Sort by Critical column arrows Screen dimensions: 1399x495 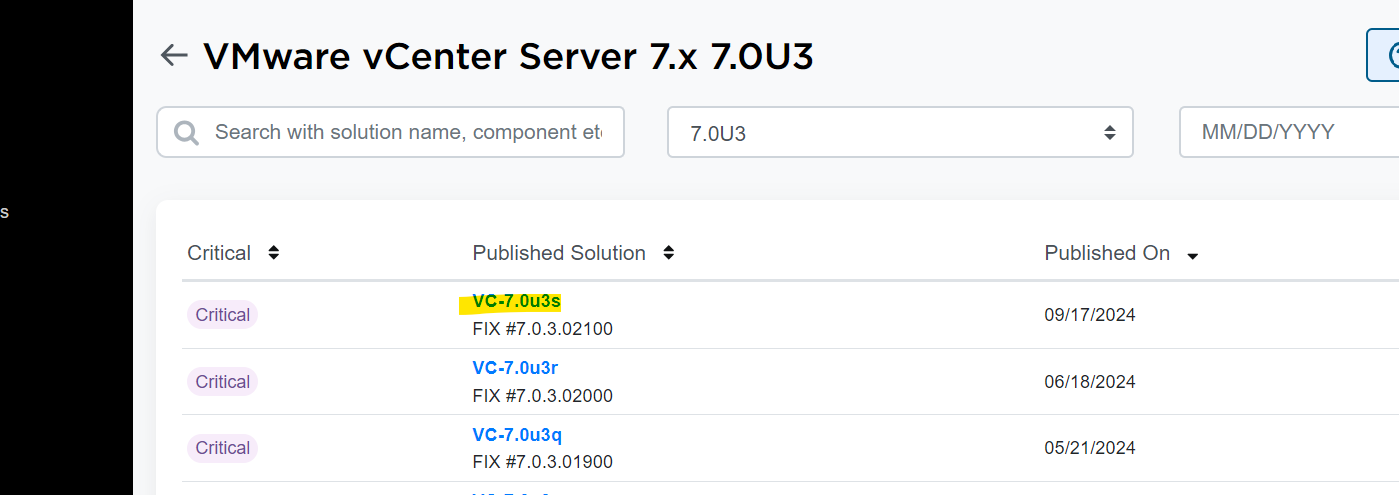click(x=274, y=253)
